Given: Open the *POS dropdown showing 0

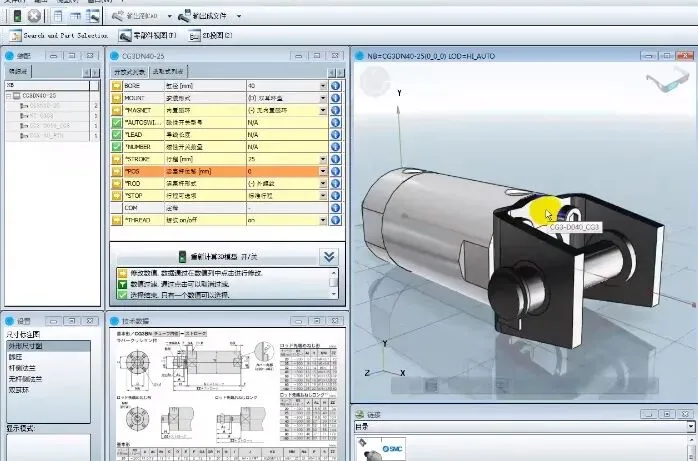Looking at the screenshot, I should (323, 171).
